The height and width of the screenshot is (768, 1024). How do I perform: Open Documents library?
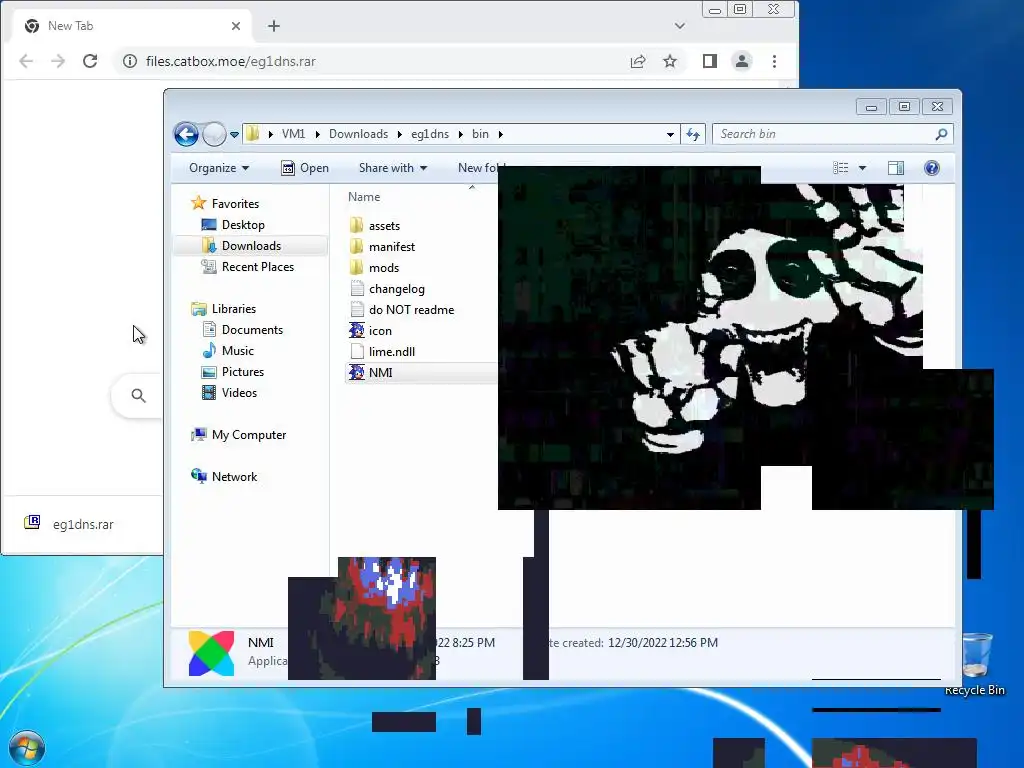(252, 330)
